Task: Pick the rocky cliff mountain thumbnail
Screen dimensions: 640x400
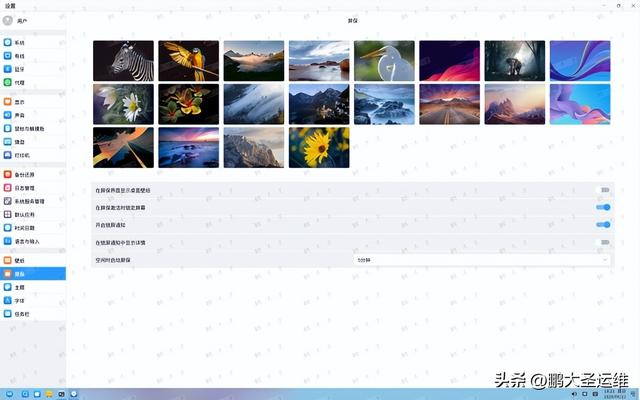Action: click(x=254, y=147)
